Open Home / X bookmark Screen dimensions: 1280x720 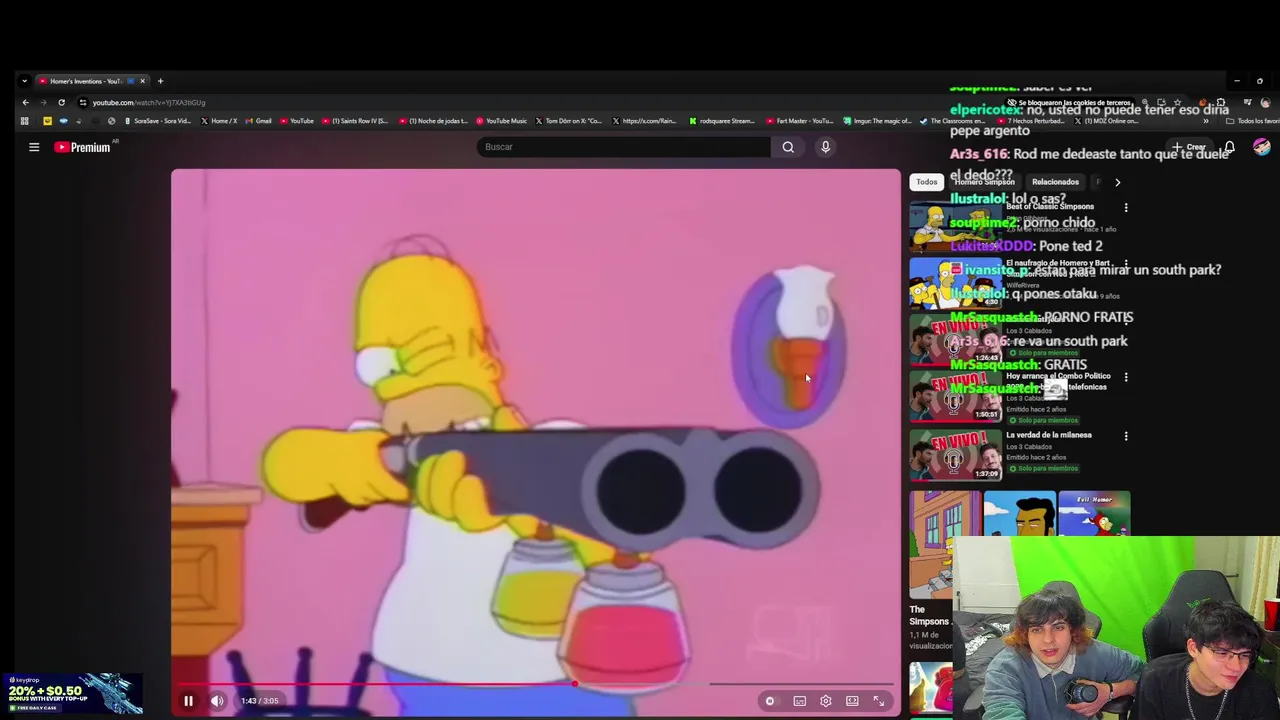click(219, 121)
